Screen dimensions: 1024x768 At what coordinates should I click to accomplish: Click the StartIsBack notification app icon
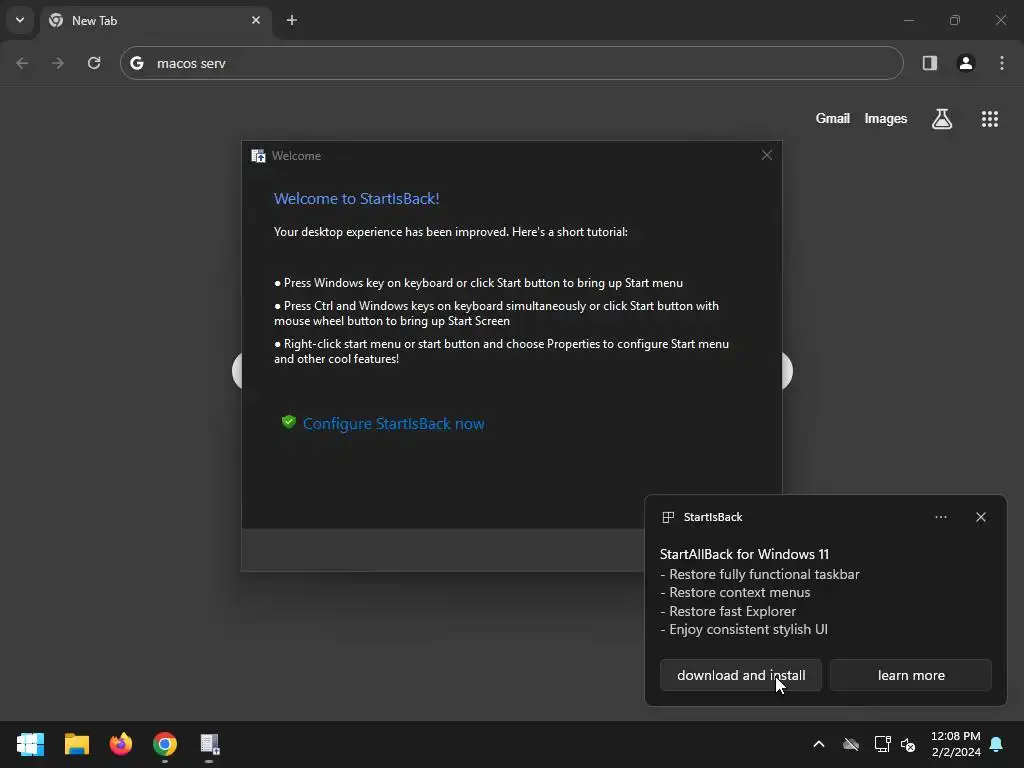tap(668, 517)
